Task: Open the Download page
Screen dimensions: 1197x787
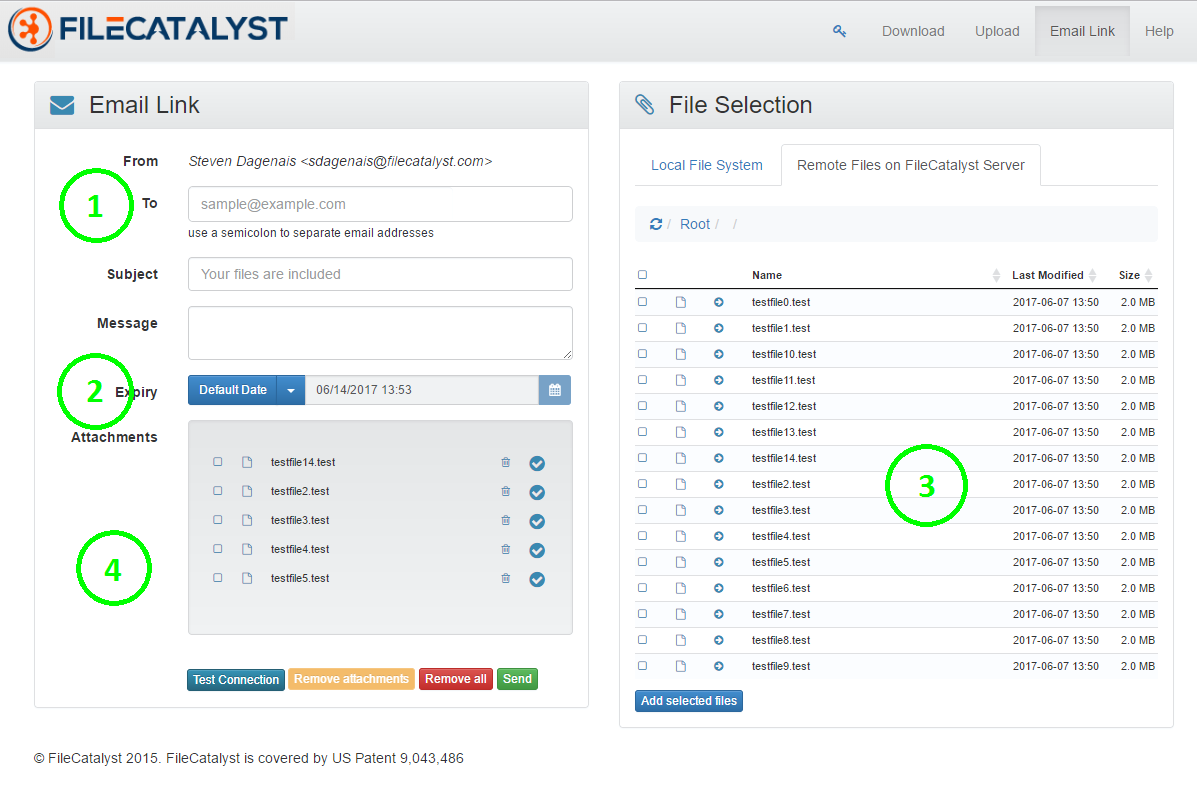Action: [913, 31]
